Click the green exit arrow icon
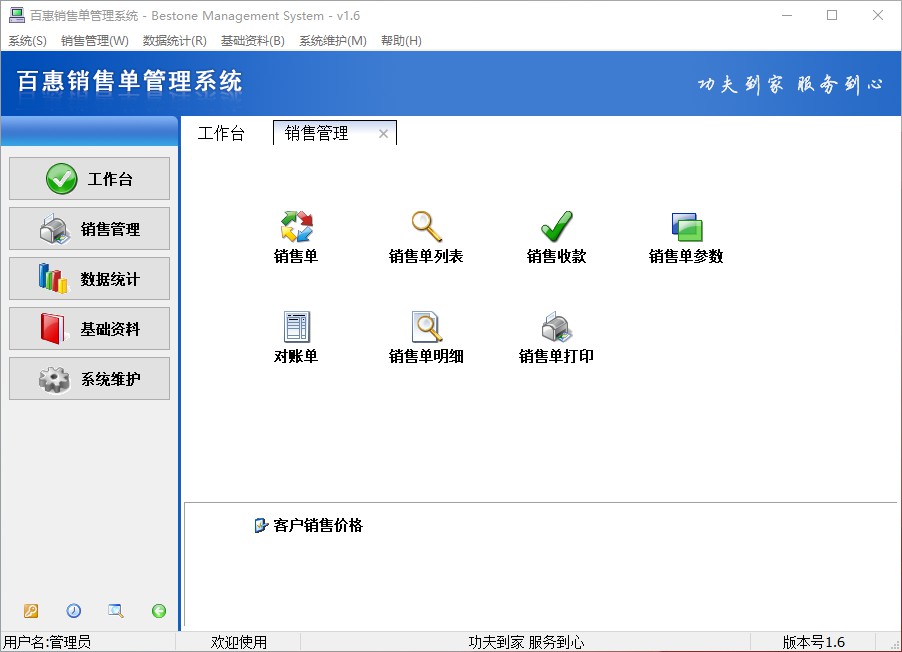902x652 pixels. pyautogui.click(x=158, y=610)
